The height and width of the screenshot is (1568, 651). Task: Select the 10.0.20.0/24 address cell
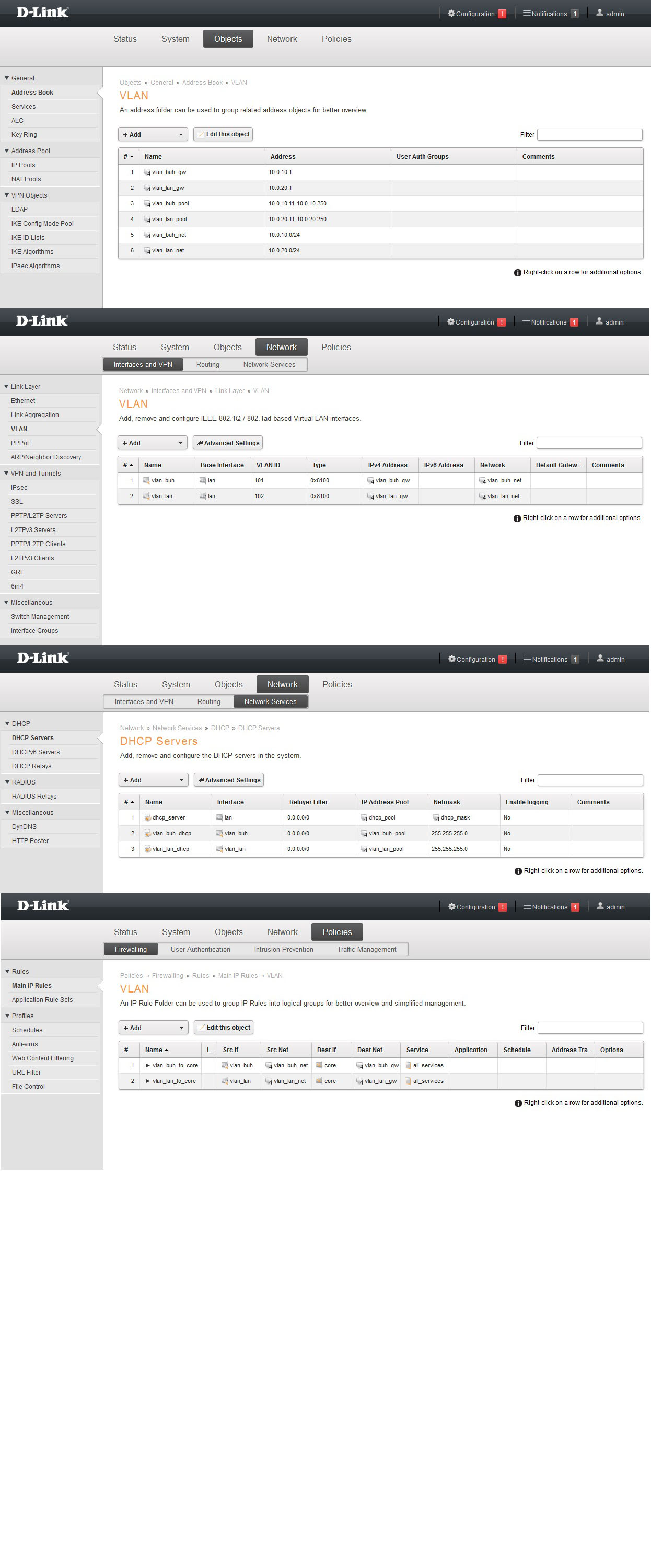click(x=327, y=251)
